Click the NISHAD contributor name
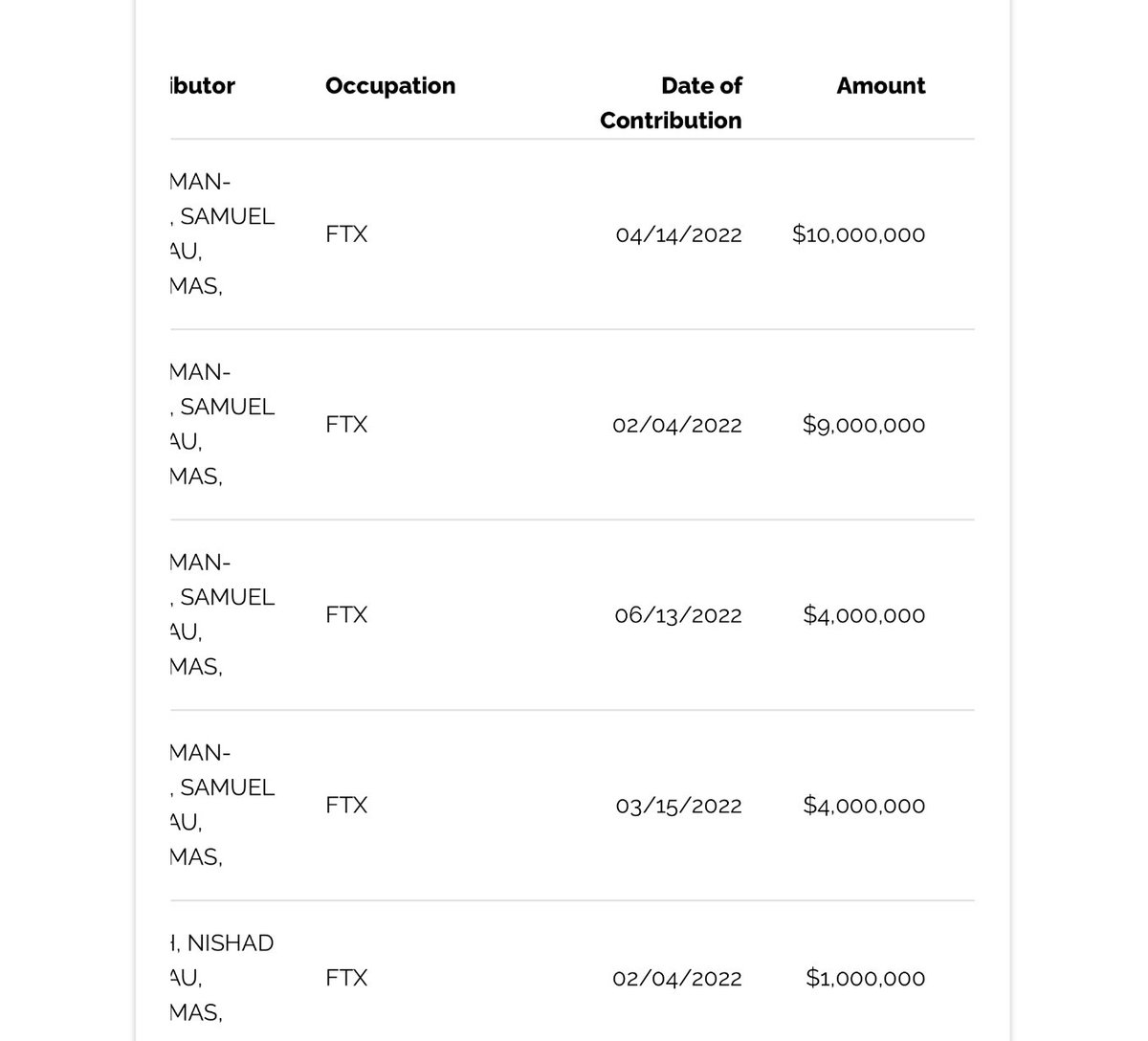Screen dimensions: 1148x1041 coord(229,943)
